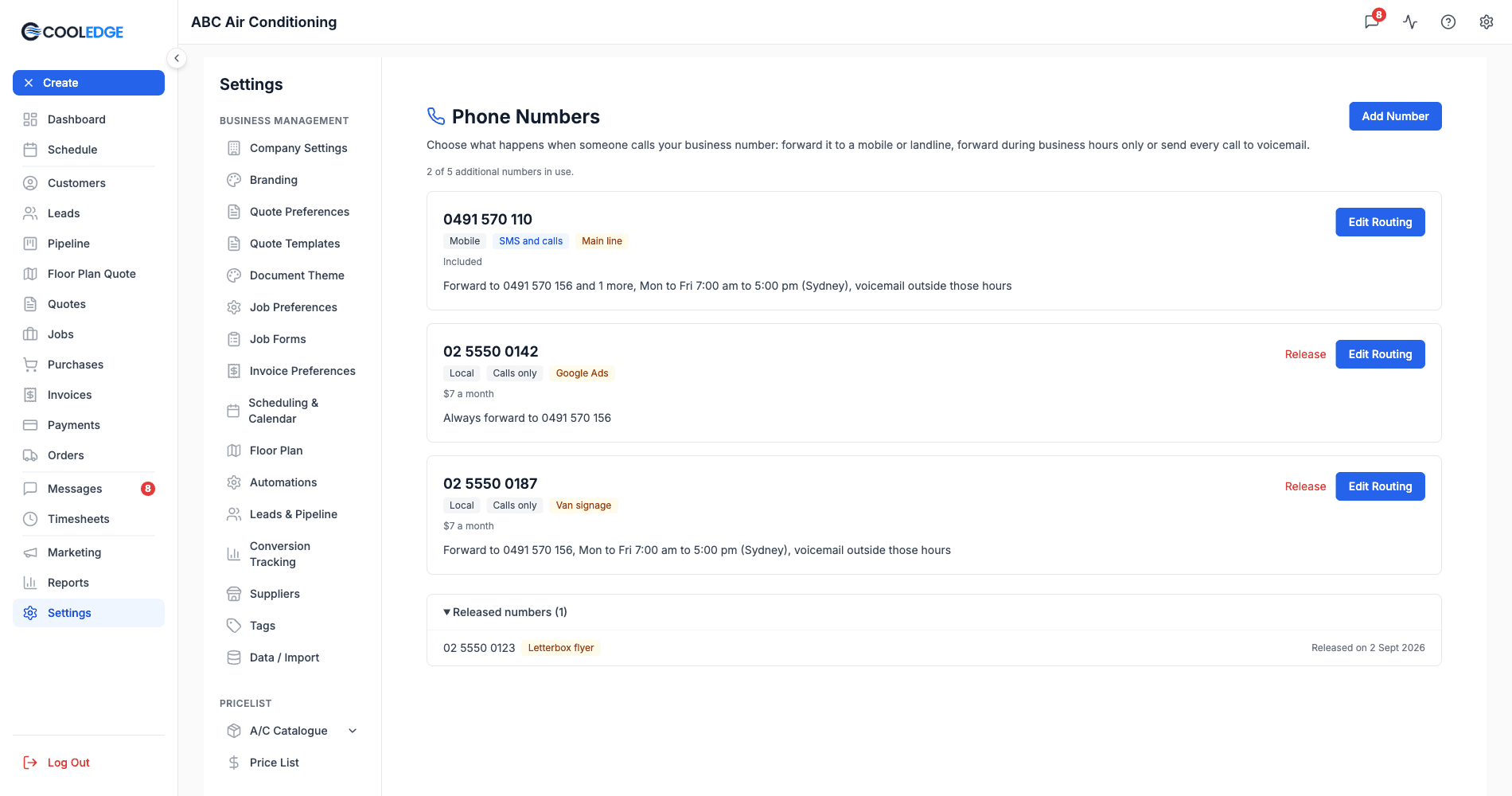
Task: Click the Schedule calendar icon
Action: pyautogui.click(x=30, y=150)
